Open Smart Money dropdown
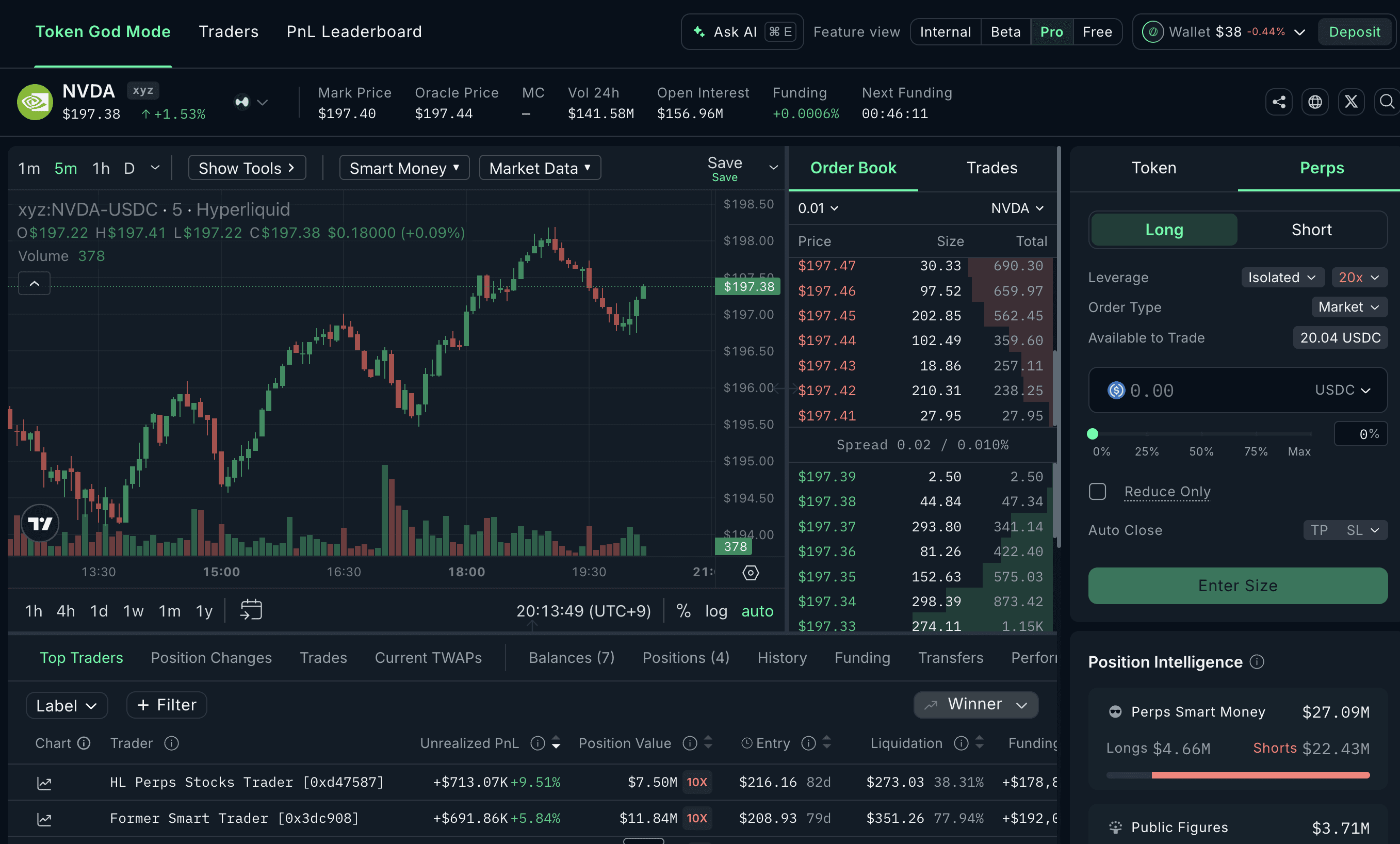 (x=404, y=168)
